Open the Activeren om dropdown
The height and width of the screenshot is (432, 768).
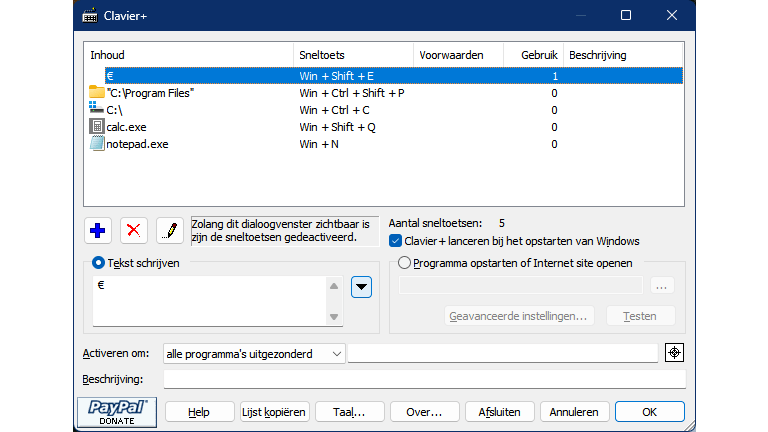(254, 354)
